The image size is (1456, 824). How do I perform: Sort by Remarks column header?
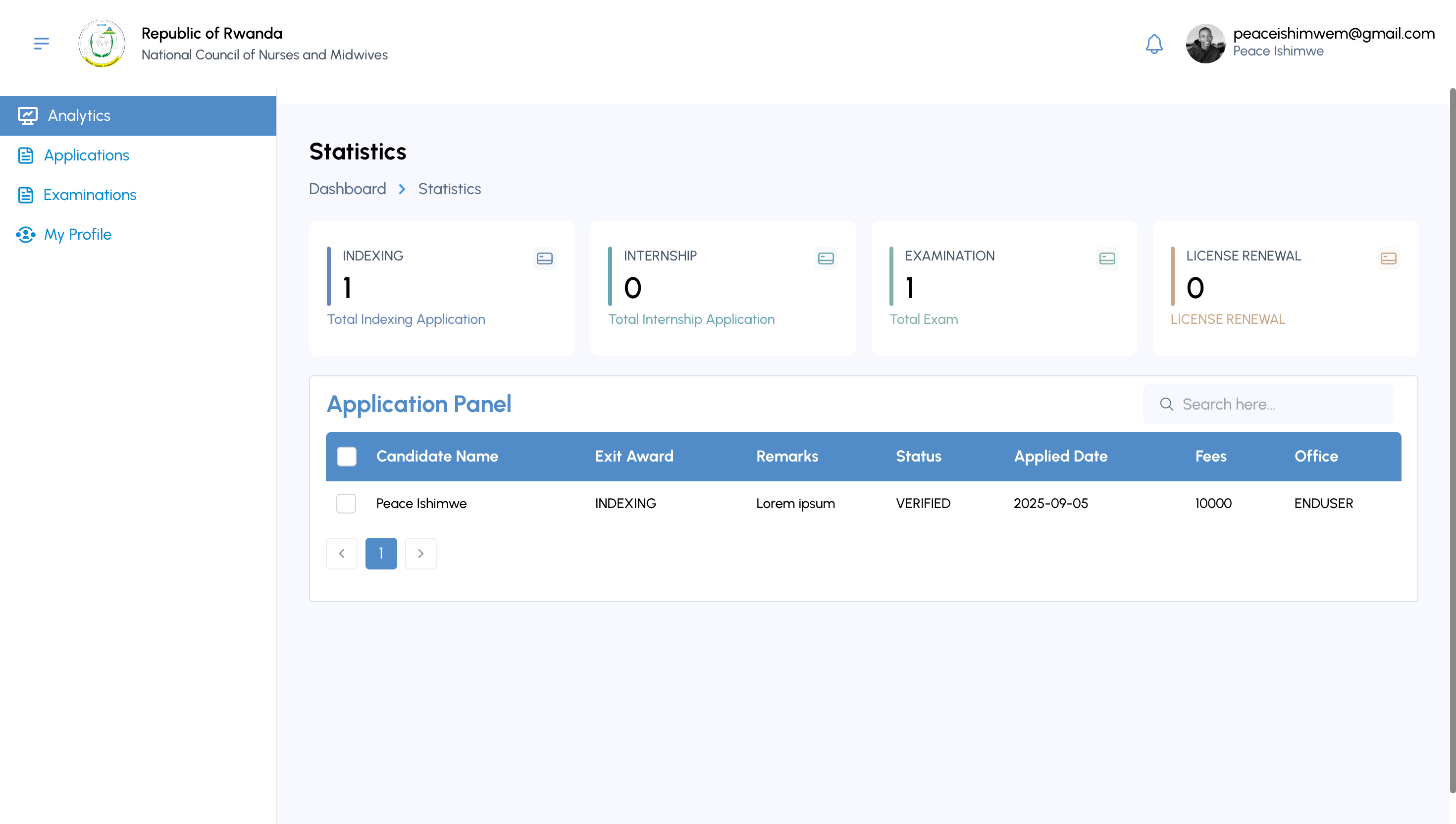[787, 456]
